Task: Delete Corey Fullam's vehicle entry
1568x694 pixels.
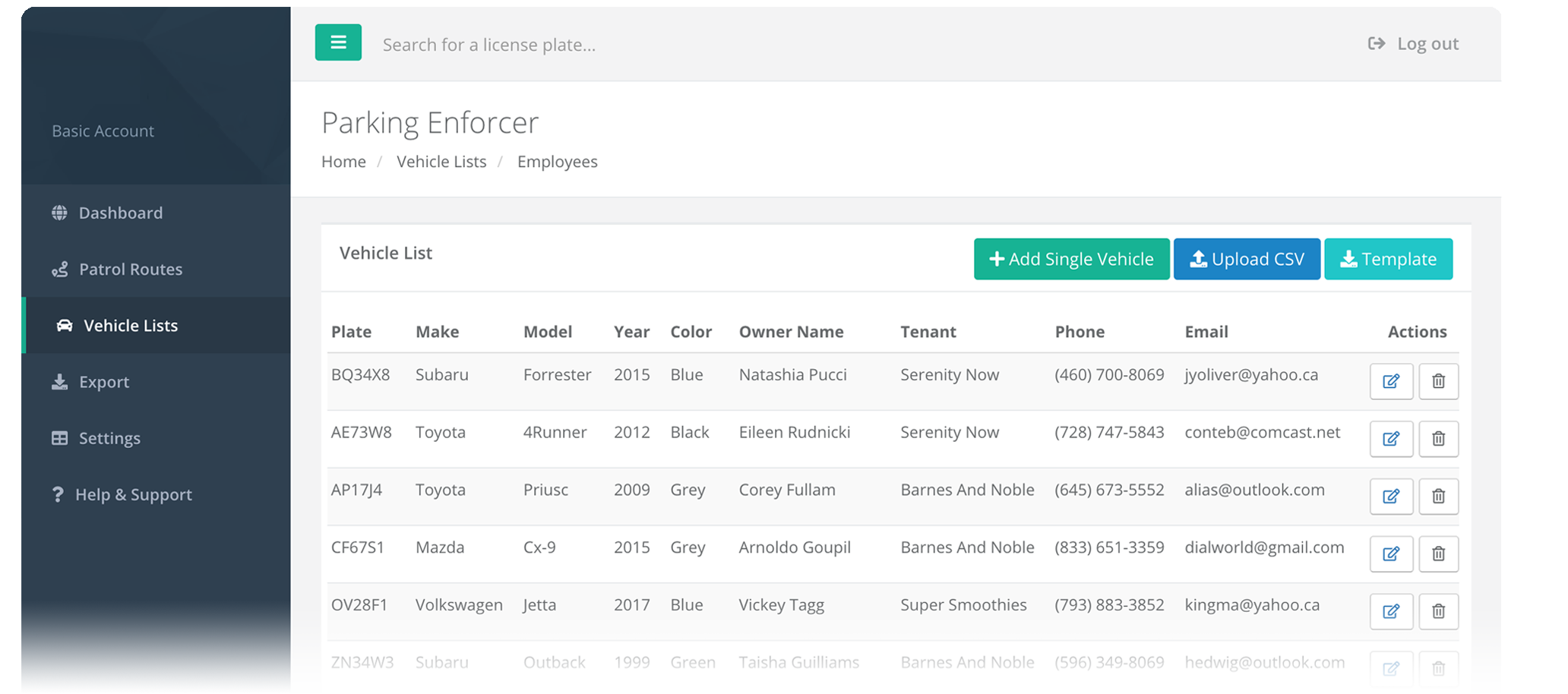Action: pyautogui.click(x=1438, y=497)
